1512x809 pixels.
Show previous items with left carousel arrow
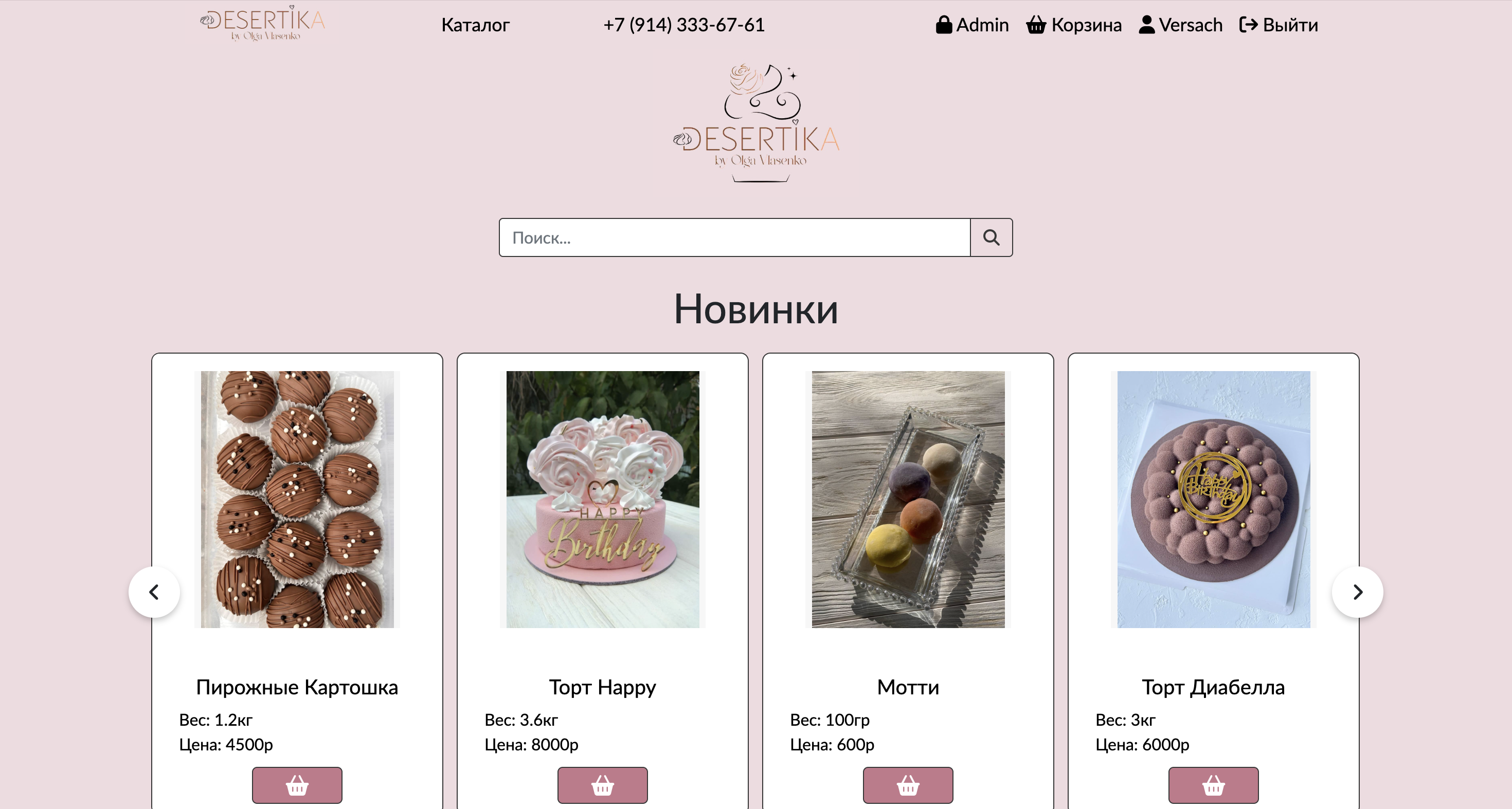coord(154,592)
